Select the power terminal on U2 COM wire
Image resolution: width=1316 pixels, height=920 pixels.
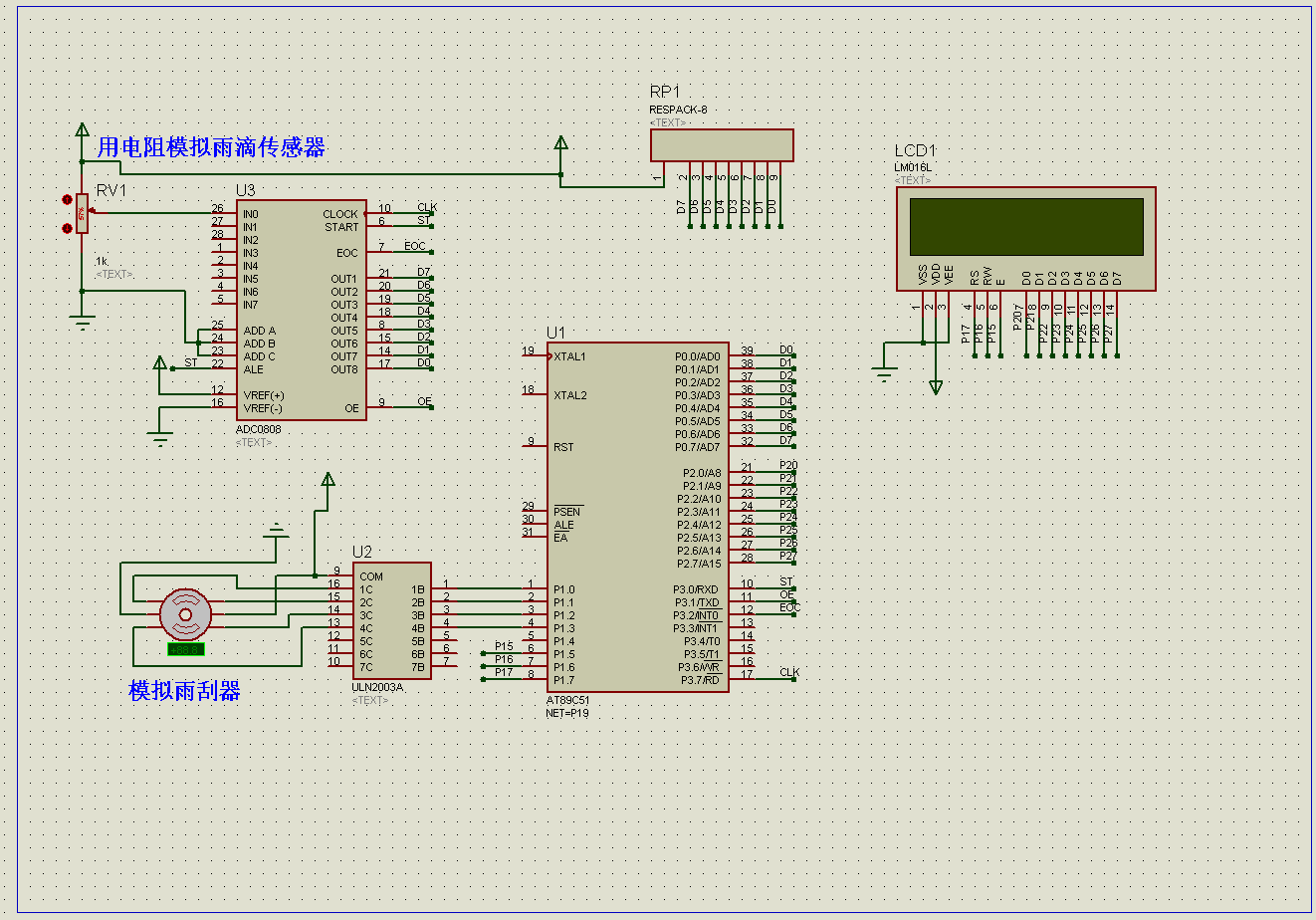(x=328, y=480)
